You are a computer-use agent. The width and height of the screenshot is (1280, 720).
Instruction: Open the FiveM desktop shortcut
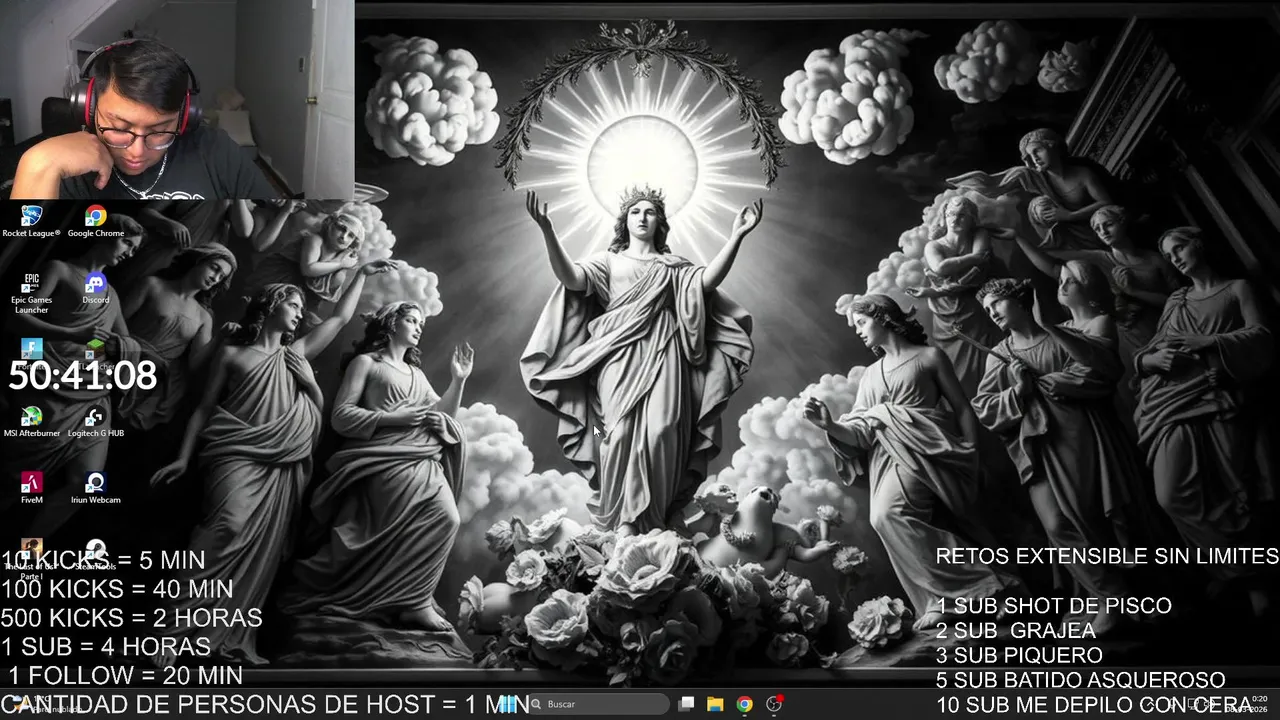[x=32, y=488]
